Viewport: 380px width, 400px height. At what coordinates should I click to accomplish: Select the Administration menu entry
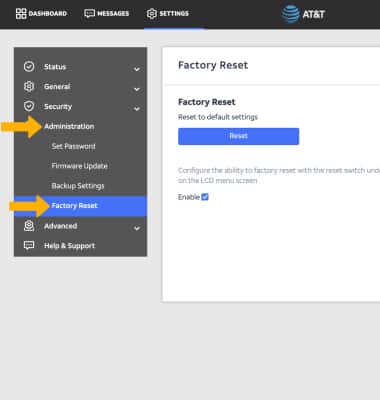point(69,126)
